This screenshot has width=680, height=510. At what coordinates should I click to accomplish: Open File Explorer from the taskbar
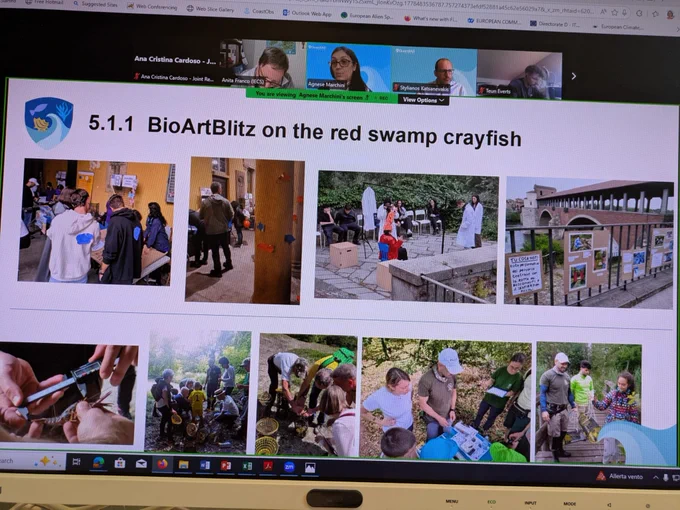click(183, 464)
